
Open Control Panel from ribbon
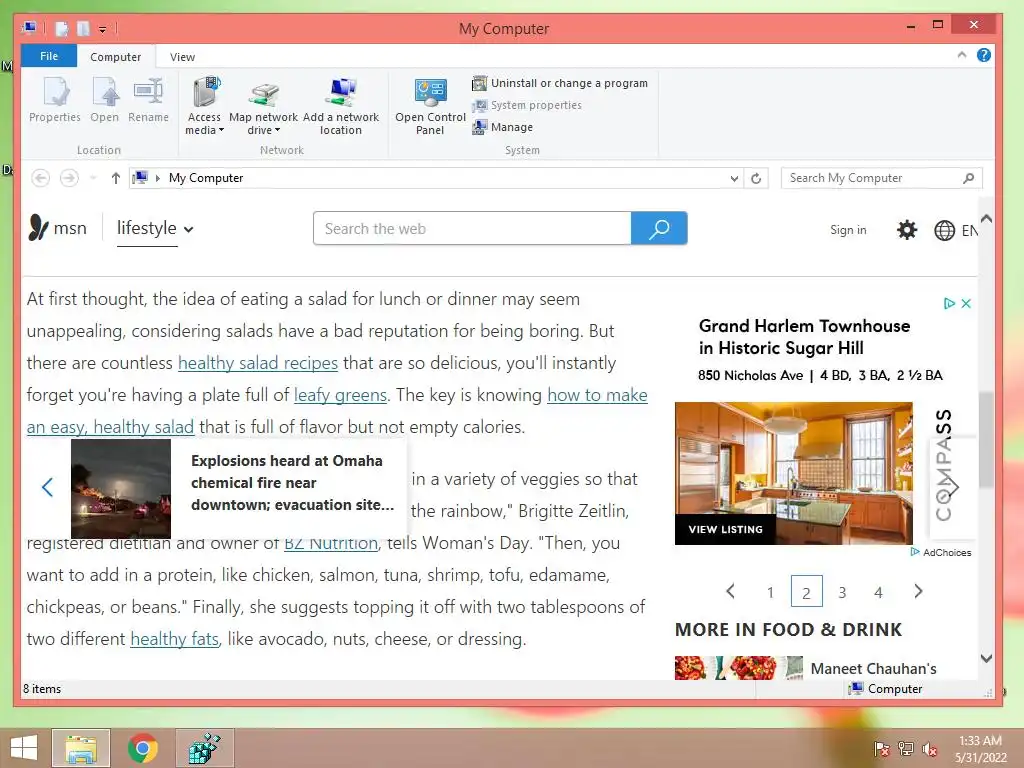(x=430, y=106)
